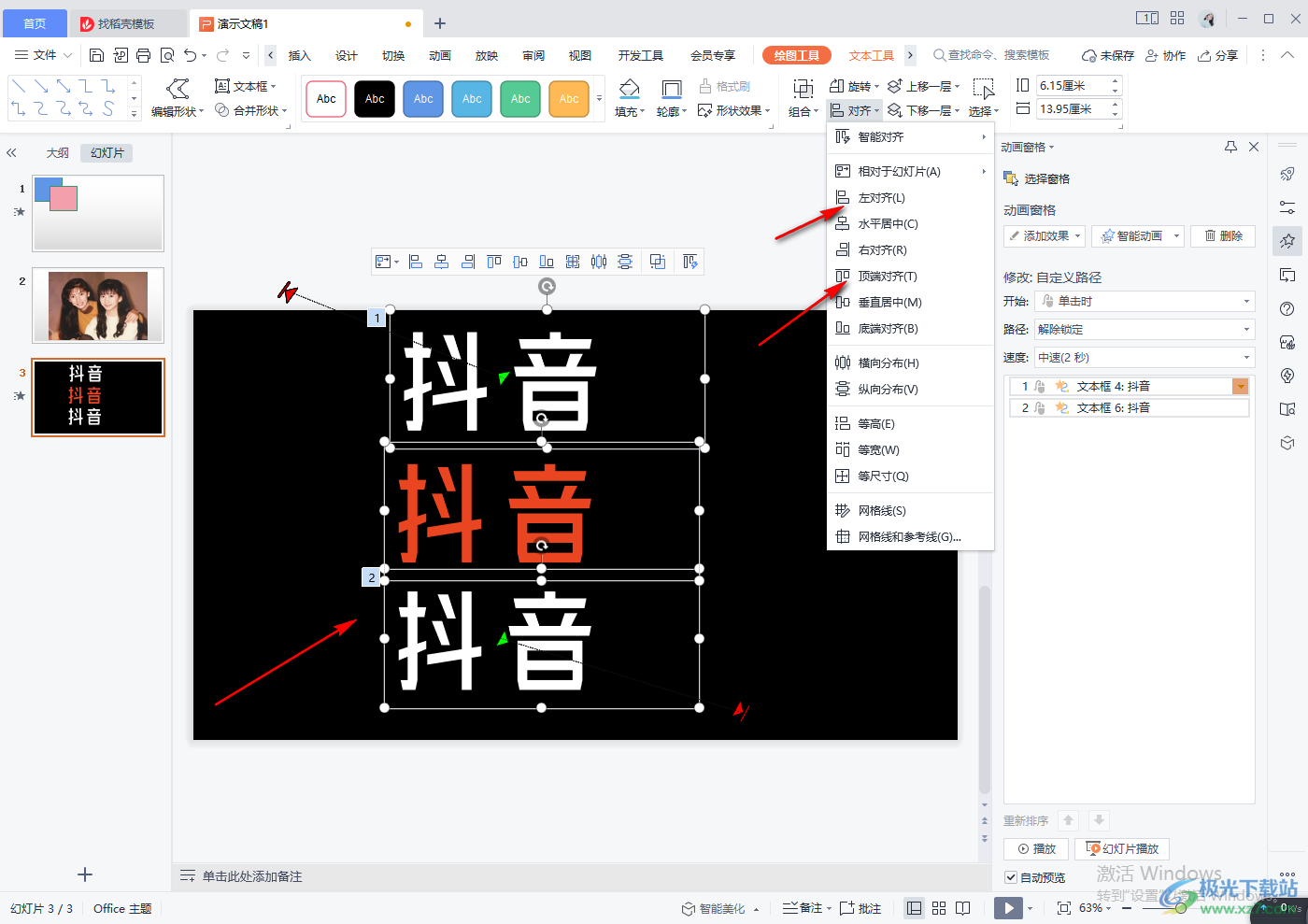Screen dimensions: 1308x924
Task: Click Bring Forward (上移一层)
Action: 923,86
